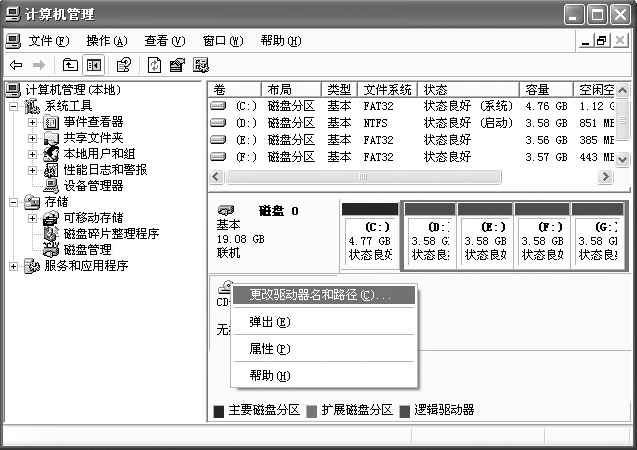
Task: Click the Up one level toolbar icon
Action: (70, 65)
